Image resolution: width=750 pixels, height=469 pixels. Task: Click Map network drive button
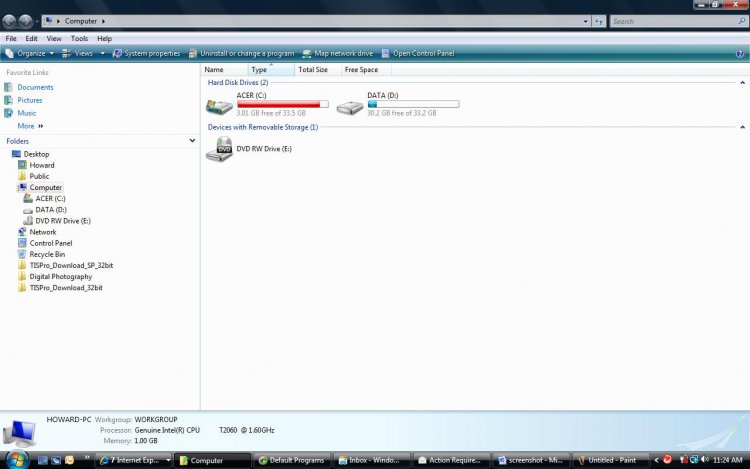(337, 53)
